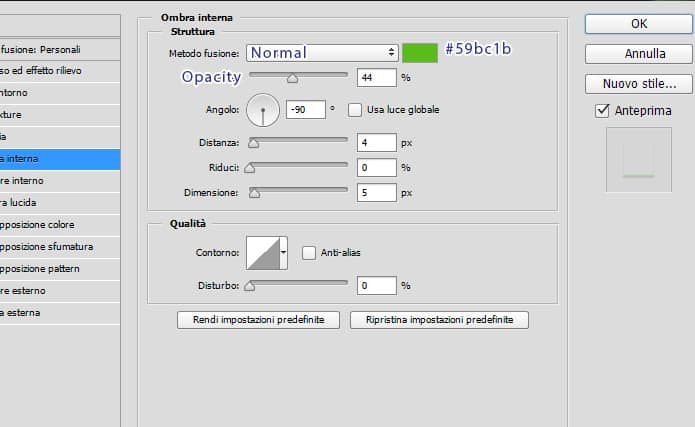Toggle Anteprima preview checkbox
This screenshot has width=695, height=427.
602,111
